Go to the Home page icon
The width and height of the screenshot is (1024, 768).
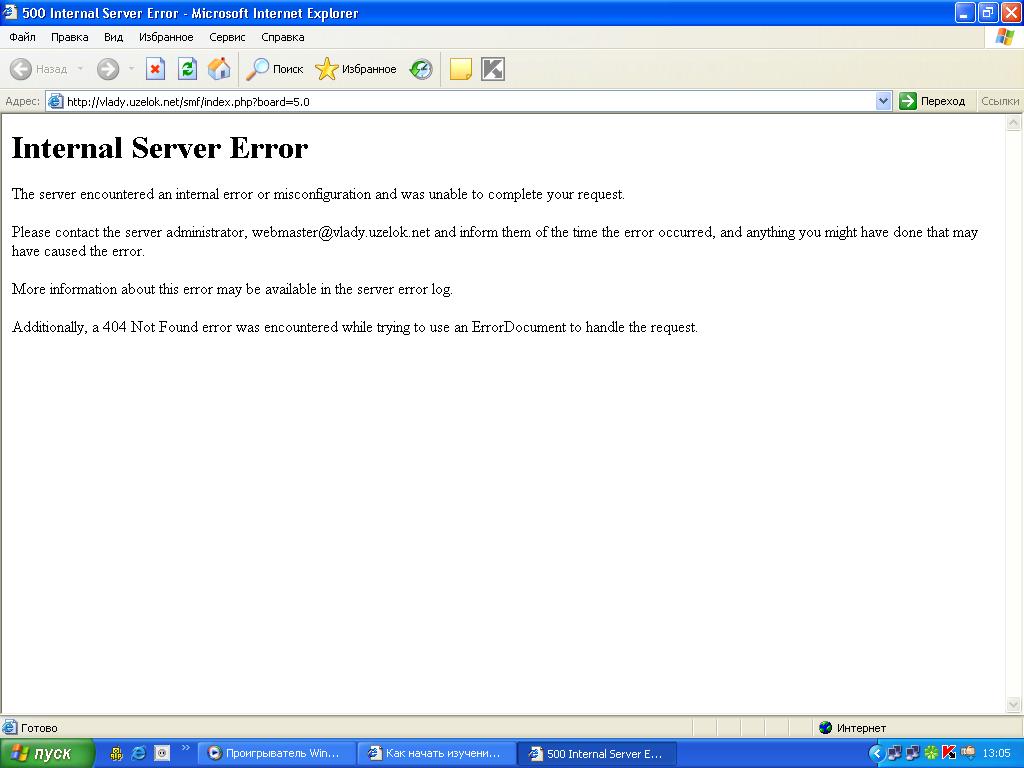click(219, 69)
